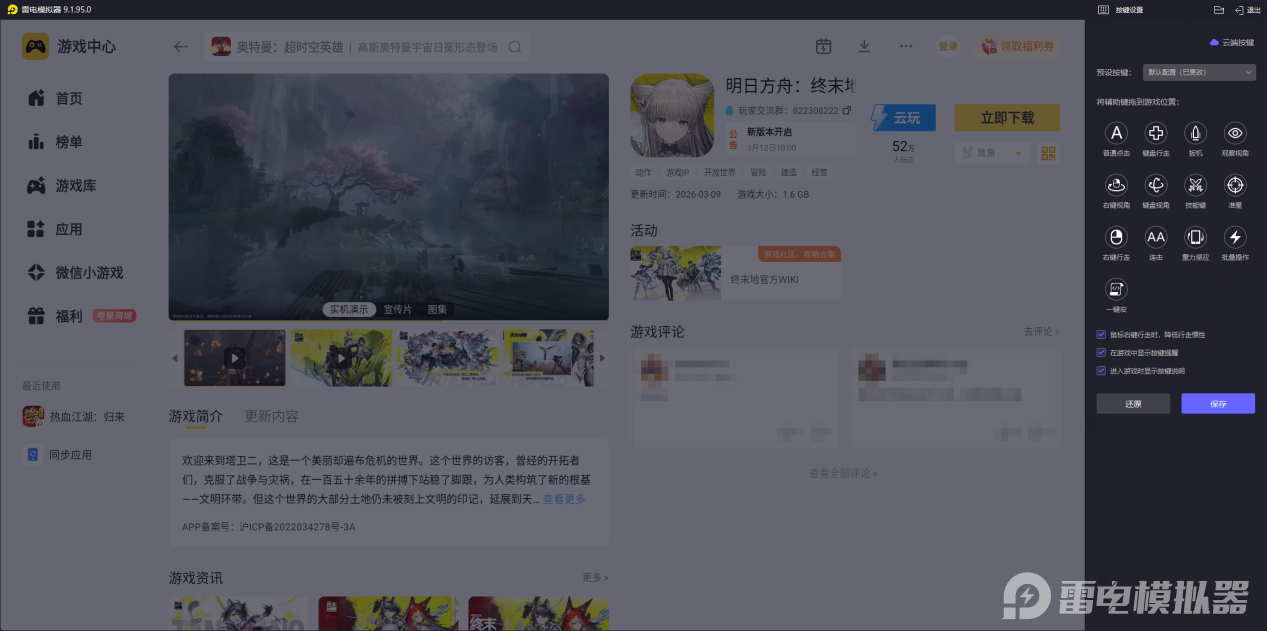Select the 键盘行走 D-pad icon
The width and height of the screenshot is (1267, 631).
click(1156, 133)
